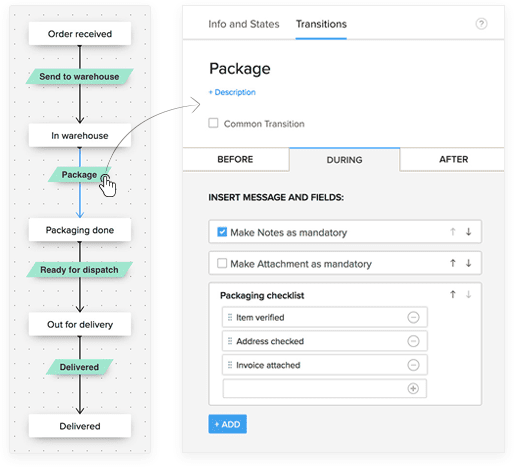Enable the Common Transition checkbox
The image size is (514, 467).
[x=213, y=123]
